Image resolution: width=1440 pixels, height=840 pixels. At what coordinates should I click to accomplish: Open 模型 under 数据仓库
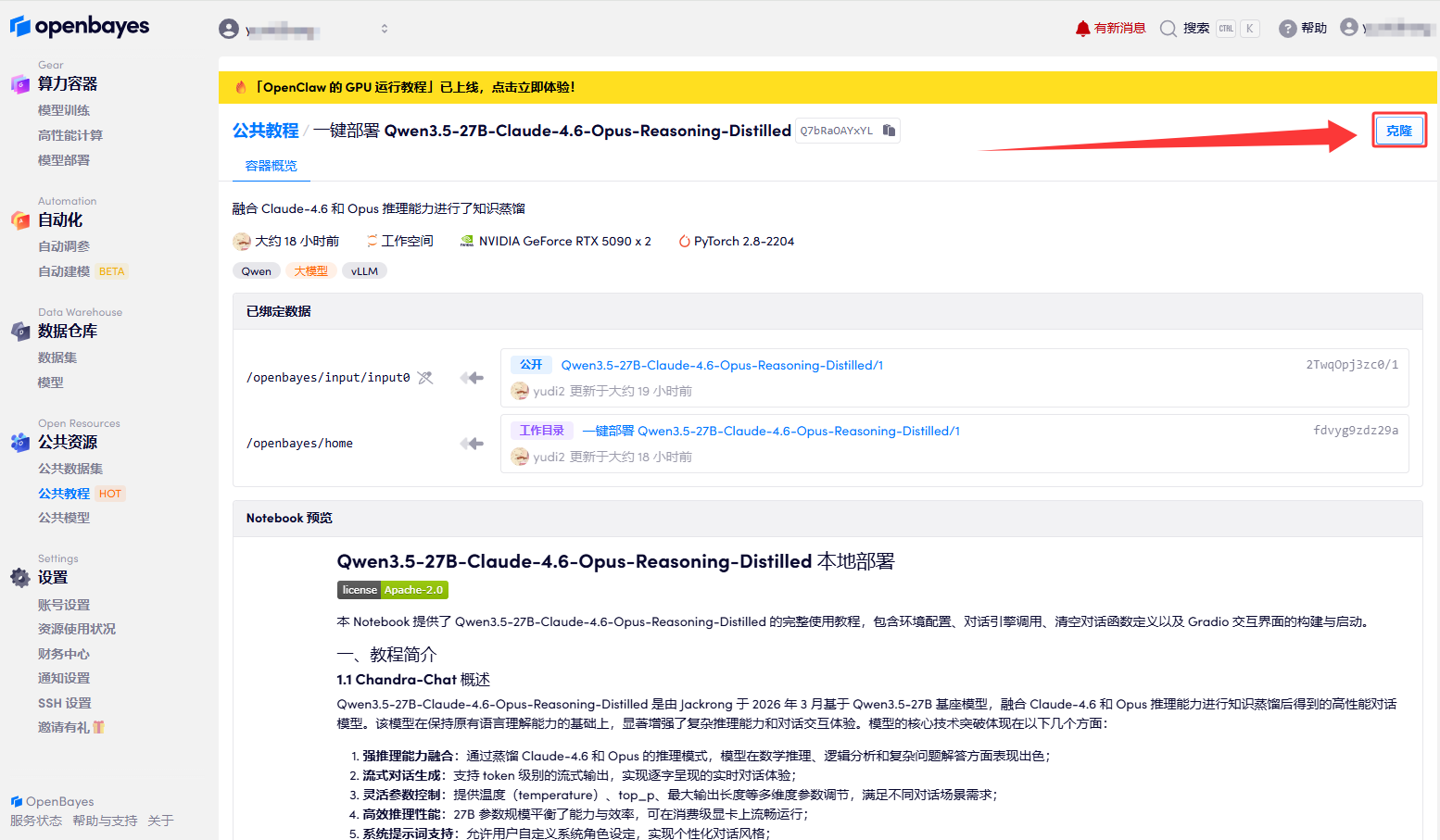click(51, 382)
